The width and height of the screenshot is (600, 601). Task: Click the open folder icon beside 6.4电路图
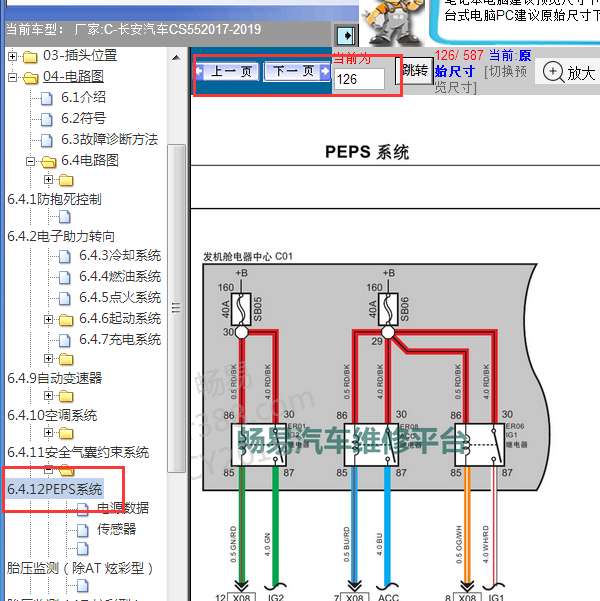click(x=48, y=162)
